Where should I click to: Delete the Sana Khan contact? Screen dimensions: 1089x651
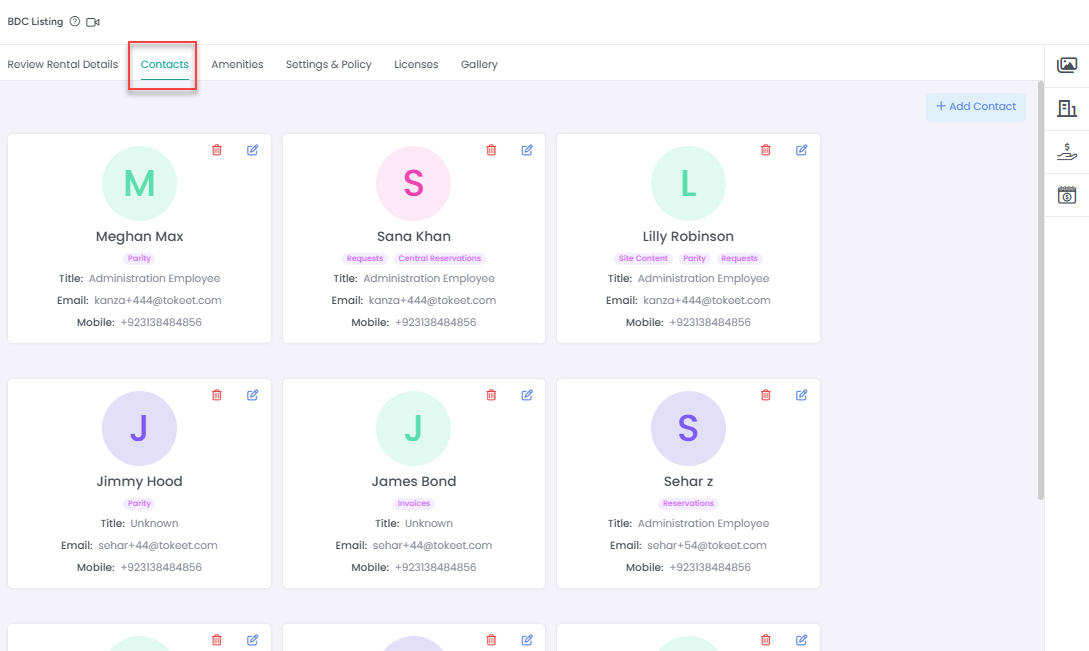pyautogui.click(x=491, y=150)
